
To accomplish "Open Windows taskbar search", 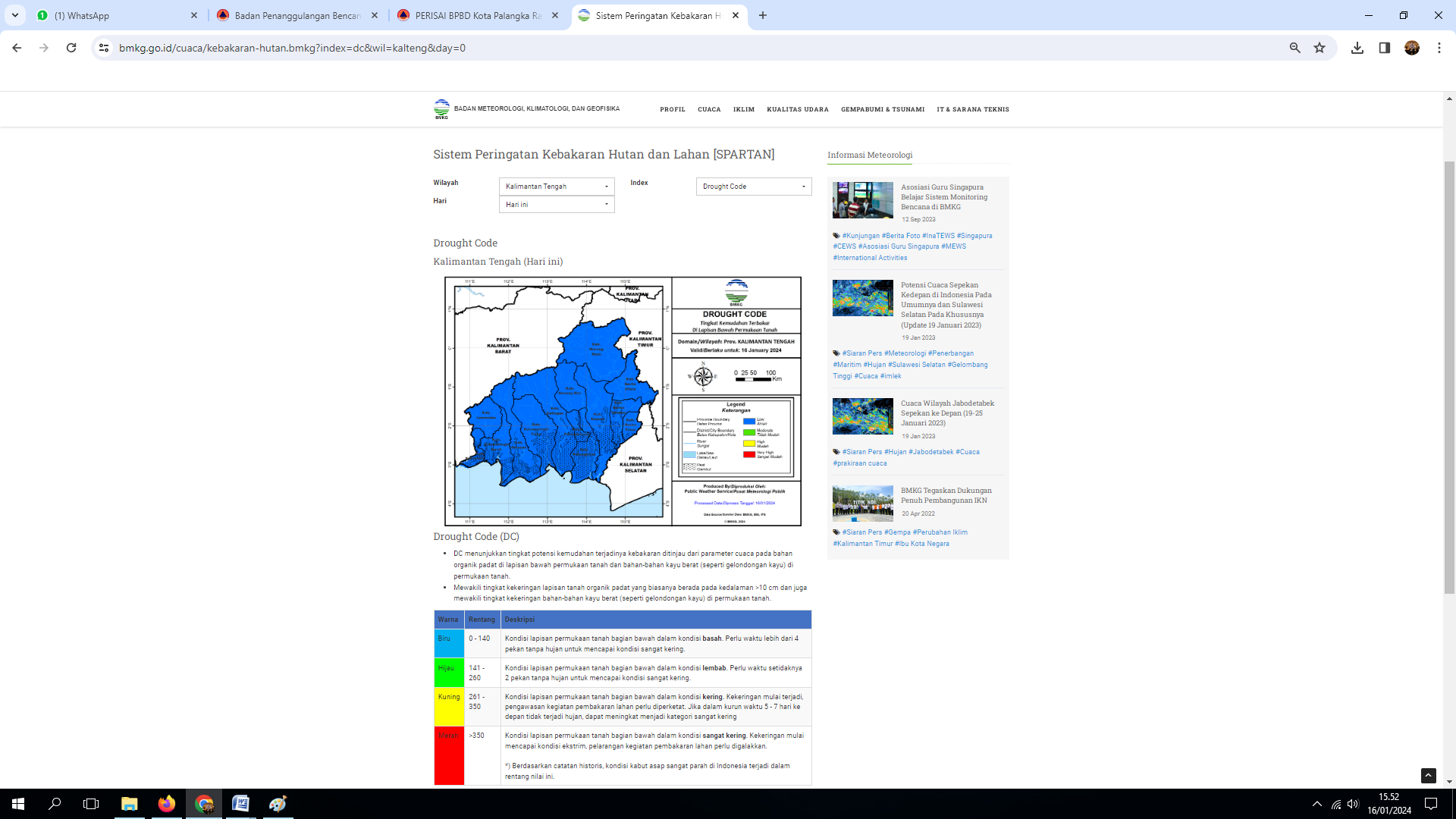I will (55, 804).
